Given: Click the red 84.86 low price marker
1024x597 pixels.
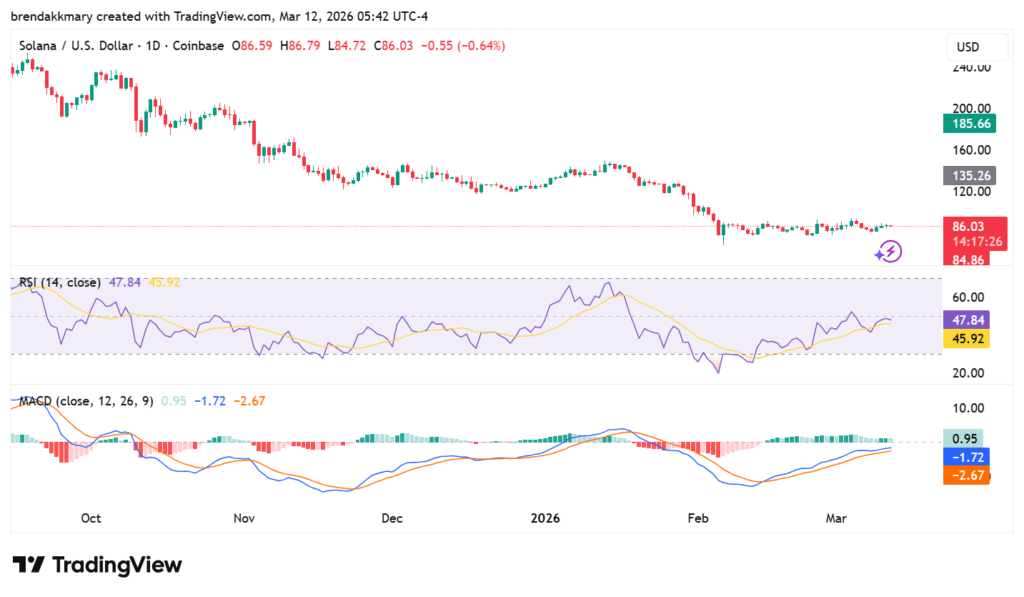Looking at the screenshot, I should tap(966, 261).
